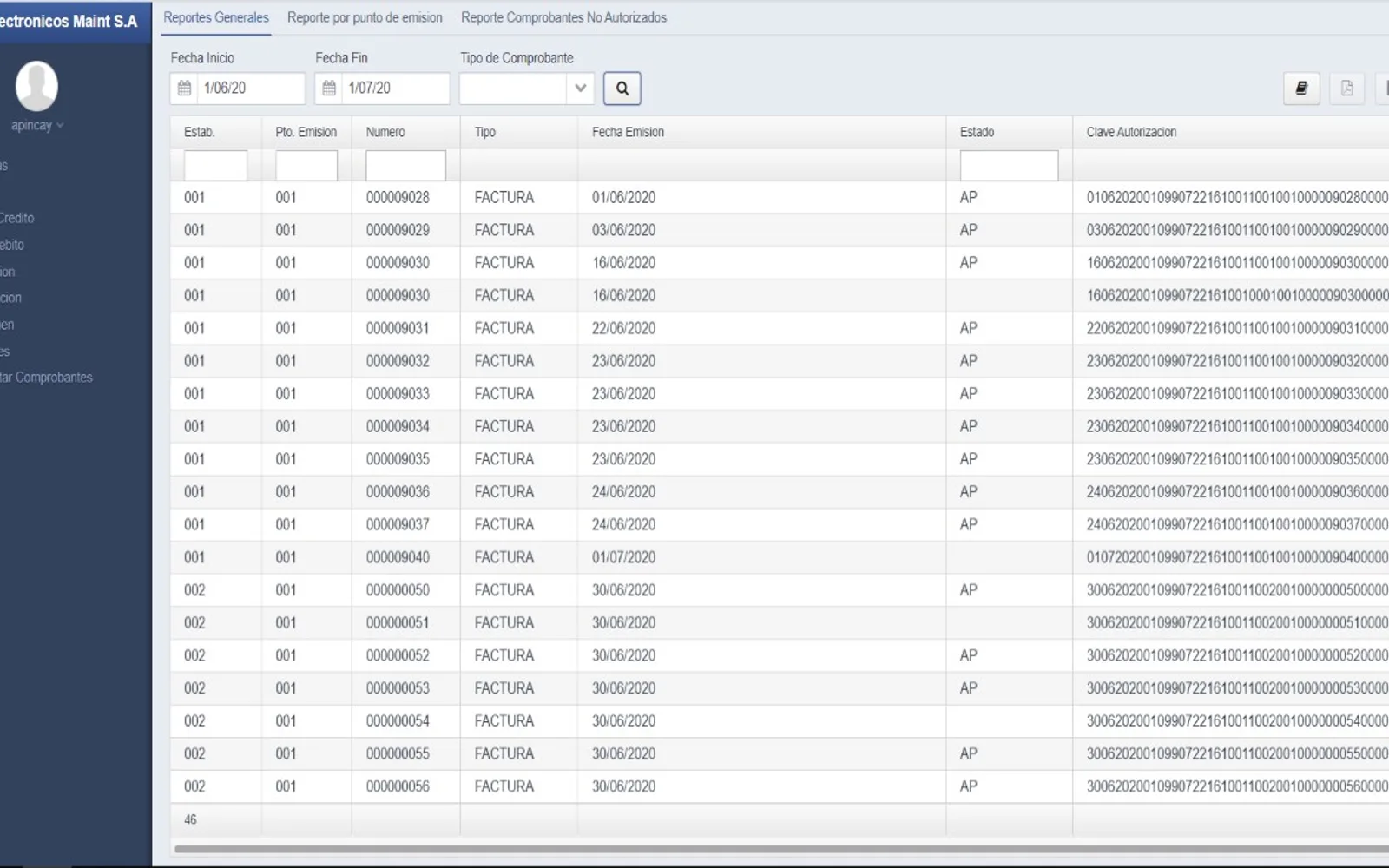Open the Debito sidebar menu item

pos(12,245)
